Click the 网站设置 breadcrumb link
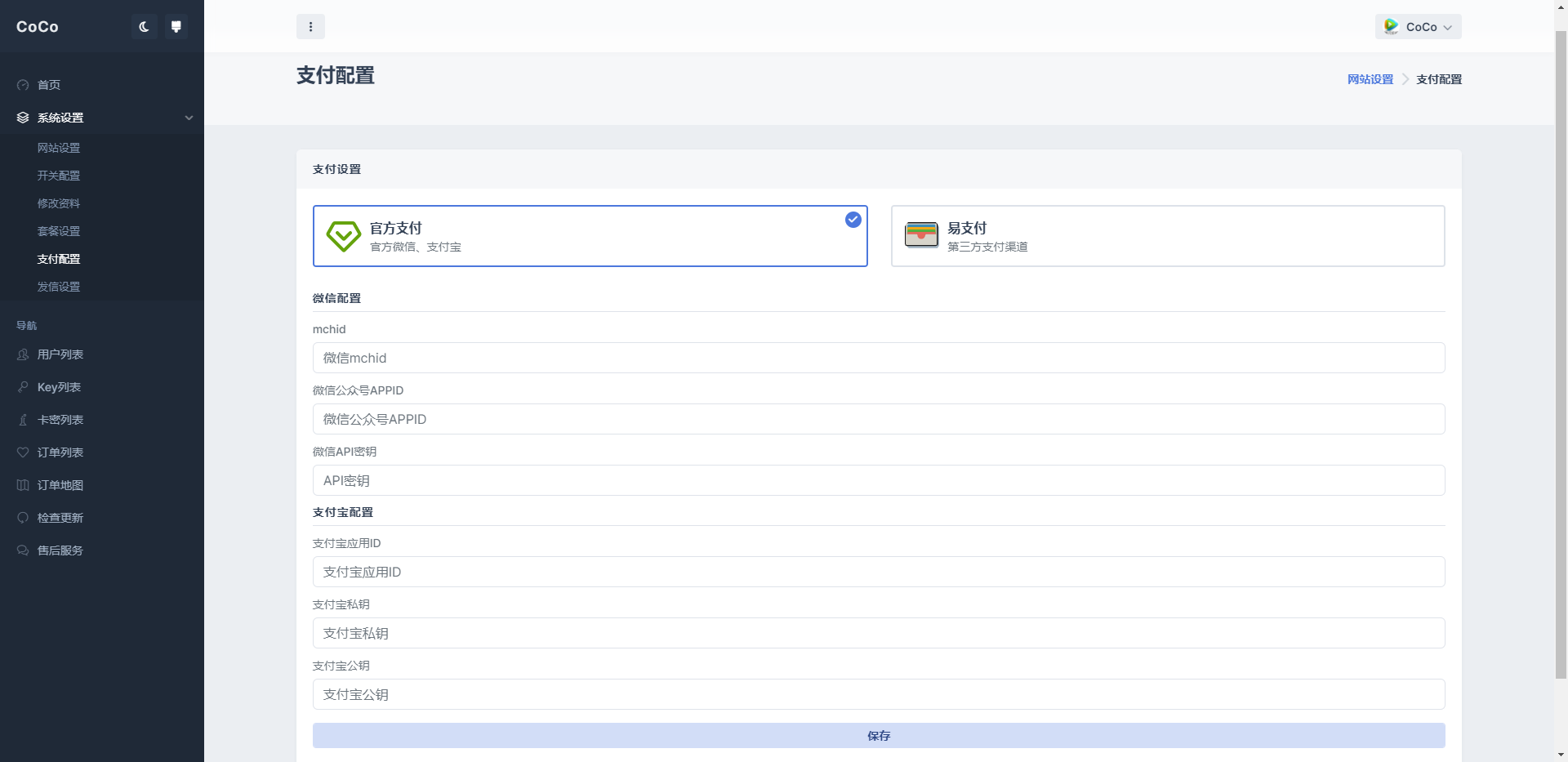Image resolution: width=1568 pixels, height=762 pixels. click(1370, 79)
